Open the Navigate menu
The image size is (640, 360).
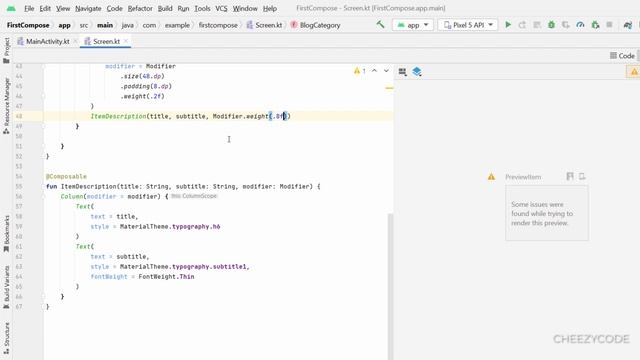pos(88,8)
